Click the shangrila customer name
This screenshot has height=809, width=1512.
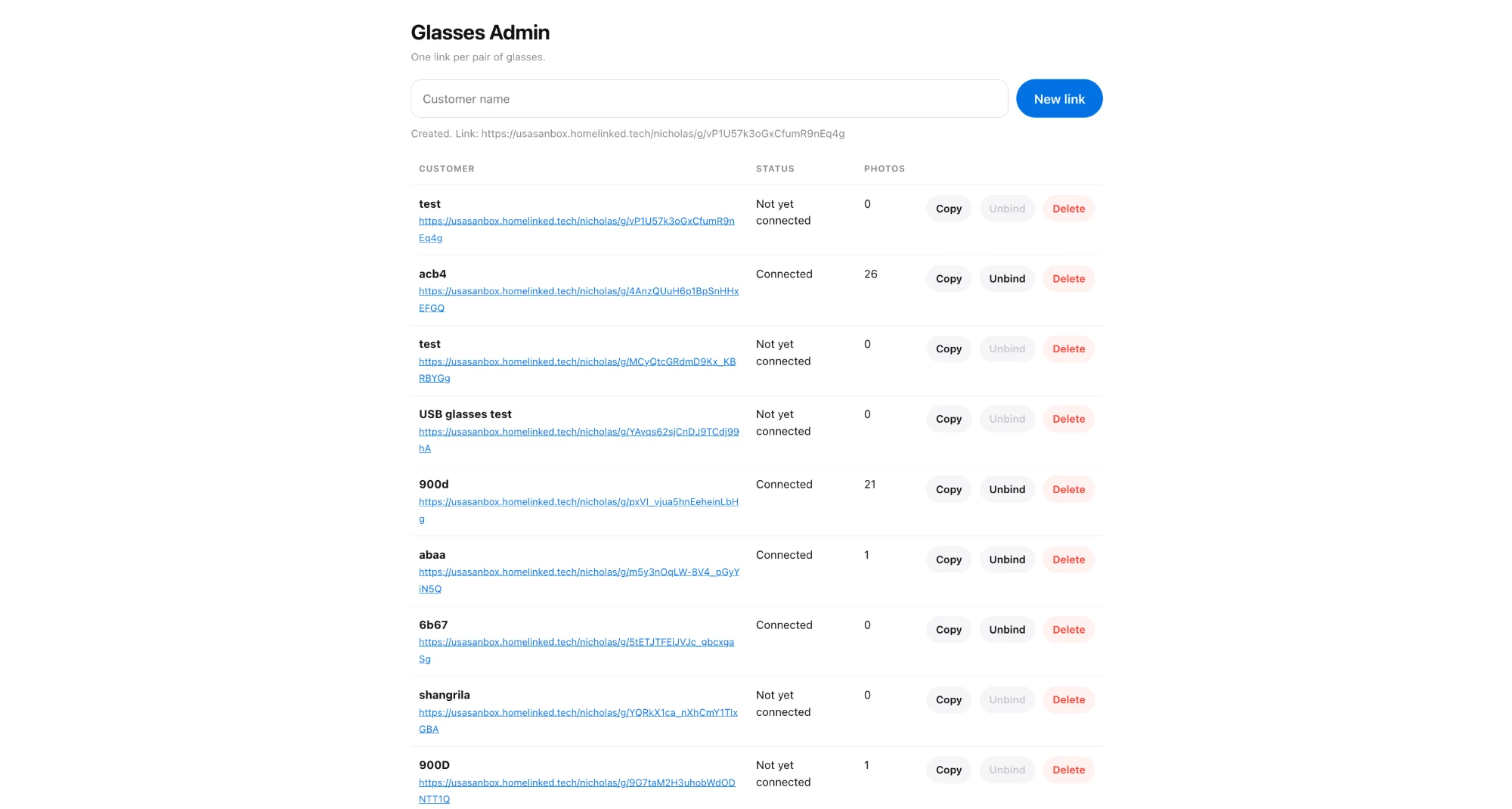coord(444,695)
